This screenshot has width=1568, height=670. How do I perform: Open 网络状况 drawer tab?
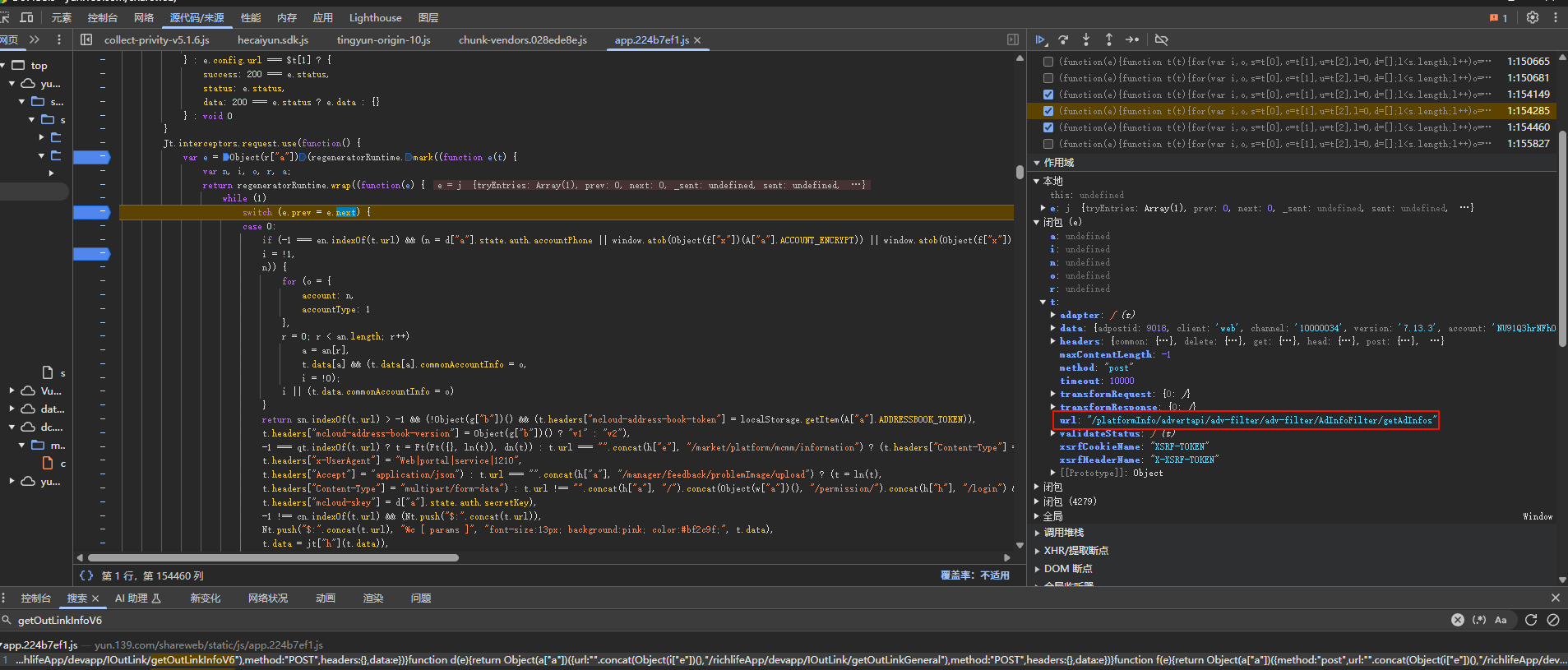(268, 598)
